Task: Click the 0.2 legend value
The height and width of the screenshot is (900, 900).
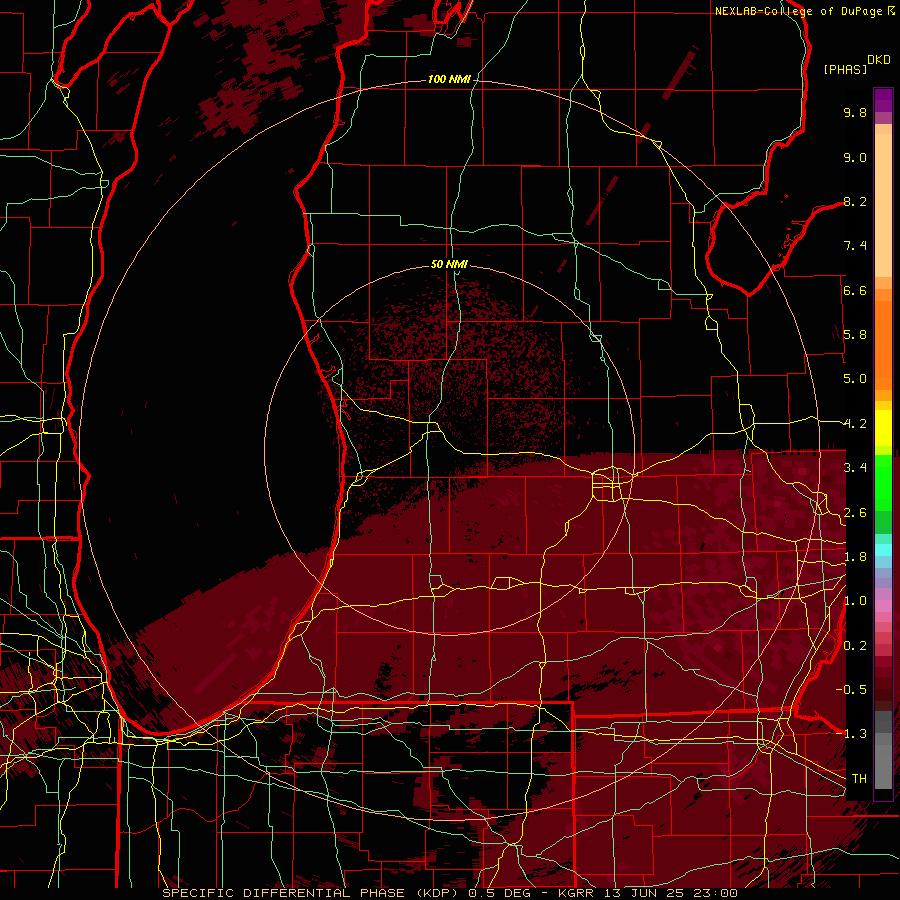Action: pyautogui.click(x=855, y=646)
